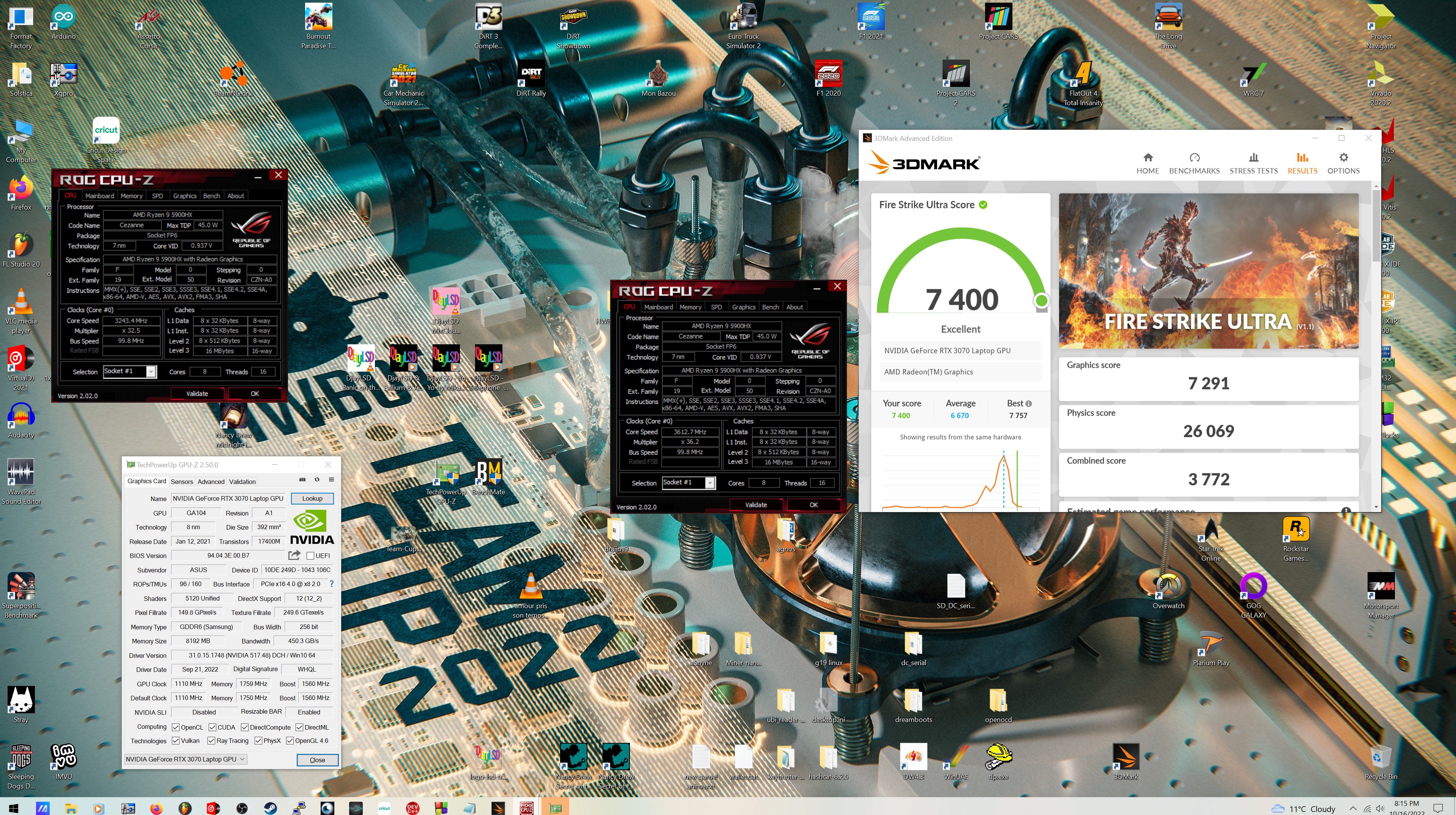Open the Mainboard tab in the left CPU-Z window
Image resolution: width=1456 pixels, height=815 pixels.
(x=99, y=196)
